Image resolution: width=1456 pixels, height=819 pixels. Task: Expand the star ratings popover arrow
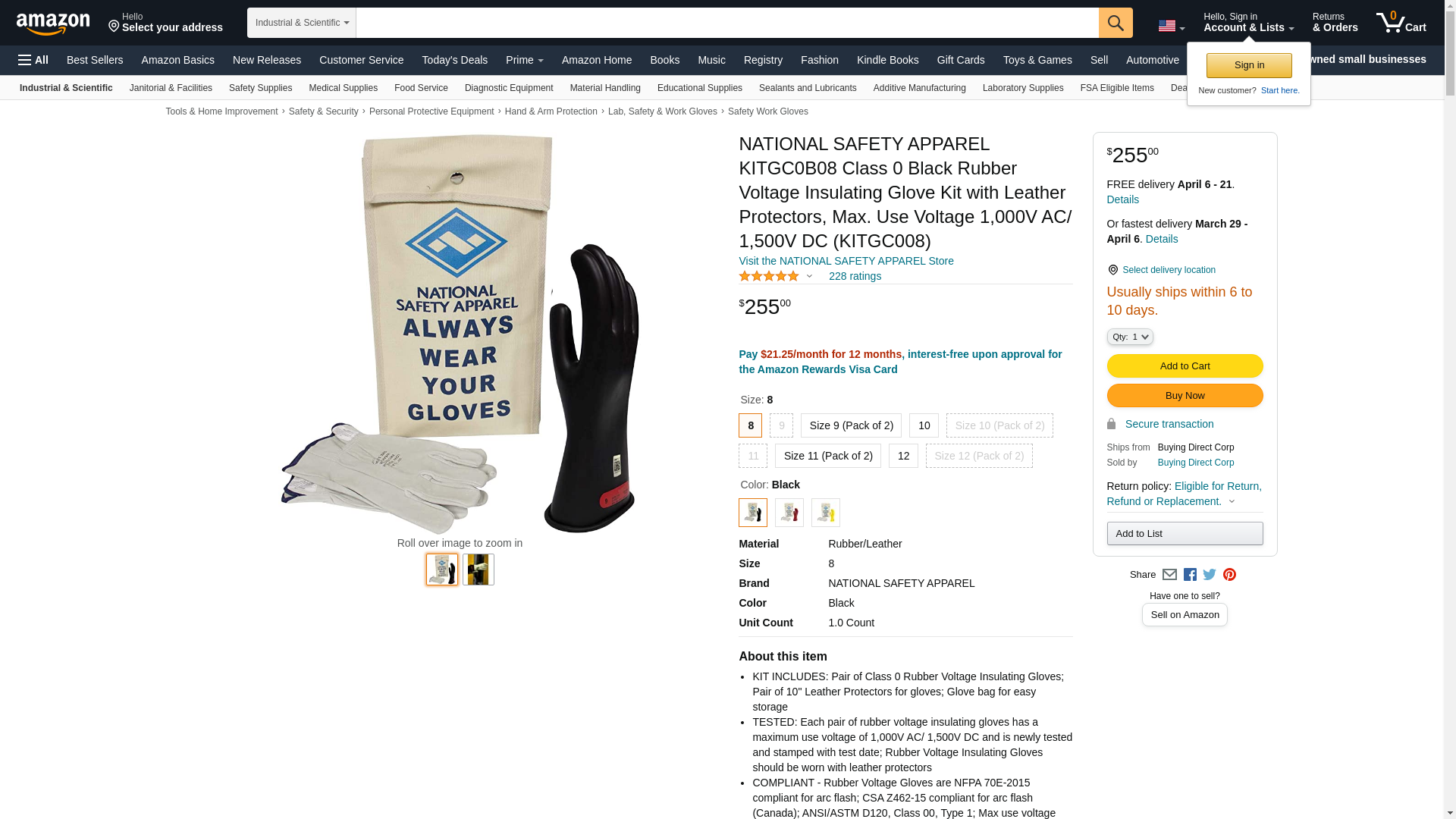pyautogui.click(x=809, y=276)
